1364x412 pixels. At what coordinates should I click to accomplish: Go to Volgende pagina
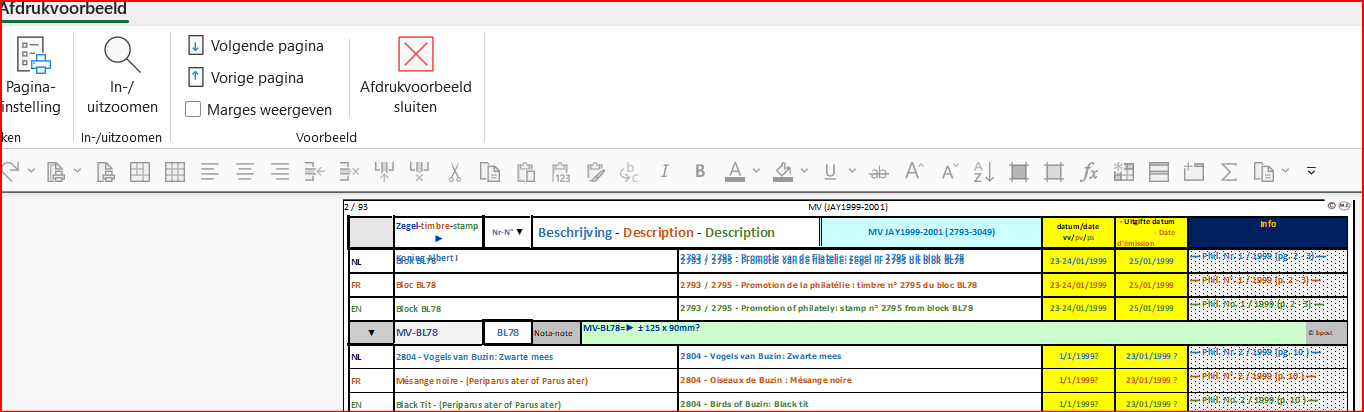pos(255,45)
